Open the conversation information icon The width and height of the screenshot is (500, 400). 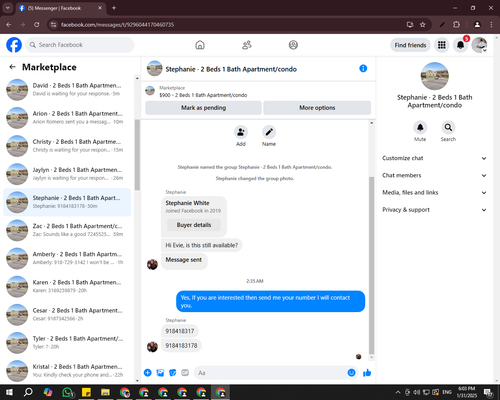pos(363,68)
